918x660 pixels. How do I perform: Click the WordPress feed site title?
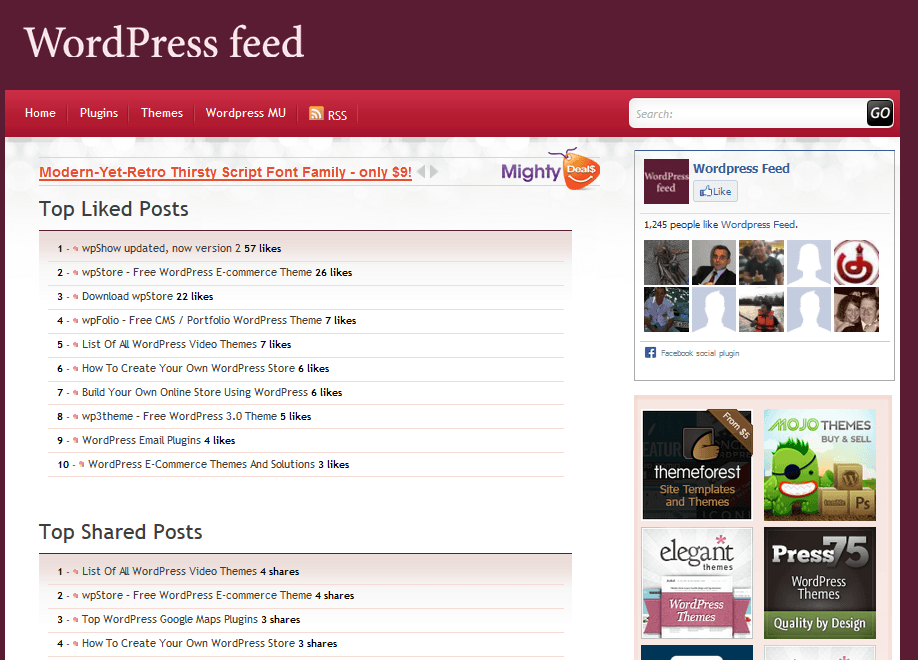tap(164, 42)
